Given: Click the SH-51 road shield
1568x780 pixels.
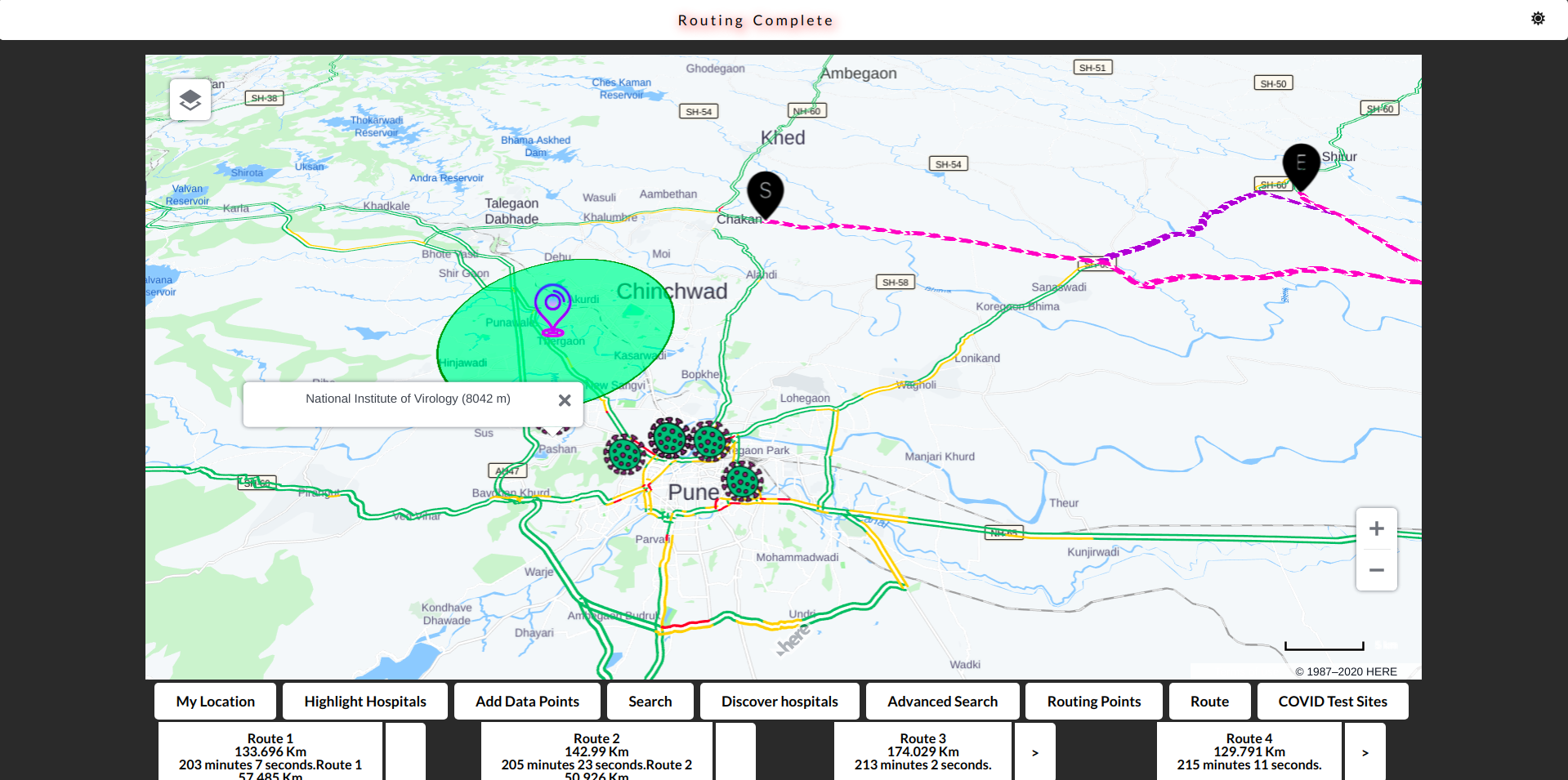Looking at the screenshot, I should tap(1092, 68).
